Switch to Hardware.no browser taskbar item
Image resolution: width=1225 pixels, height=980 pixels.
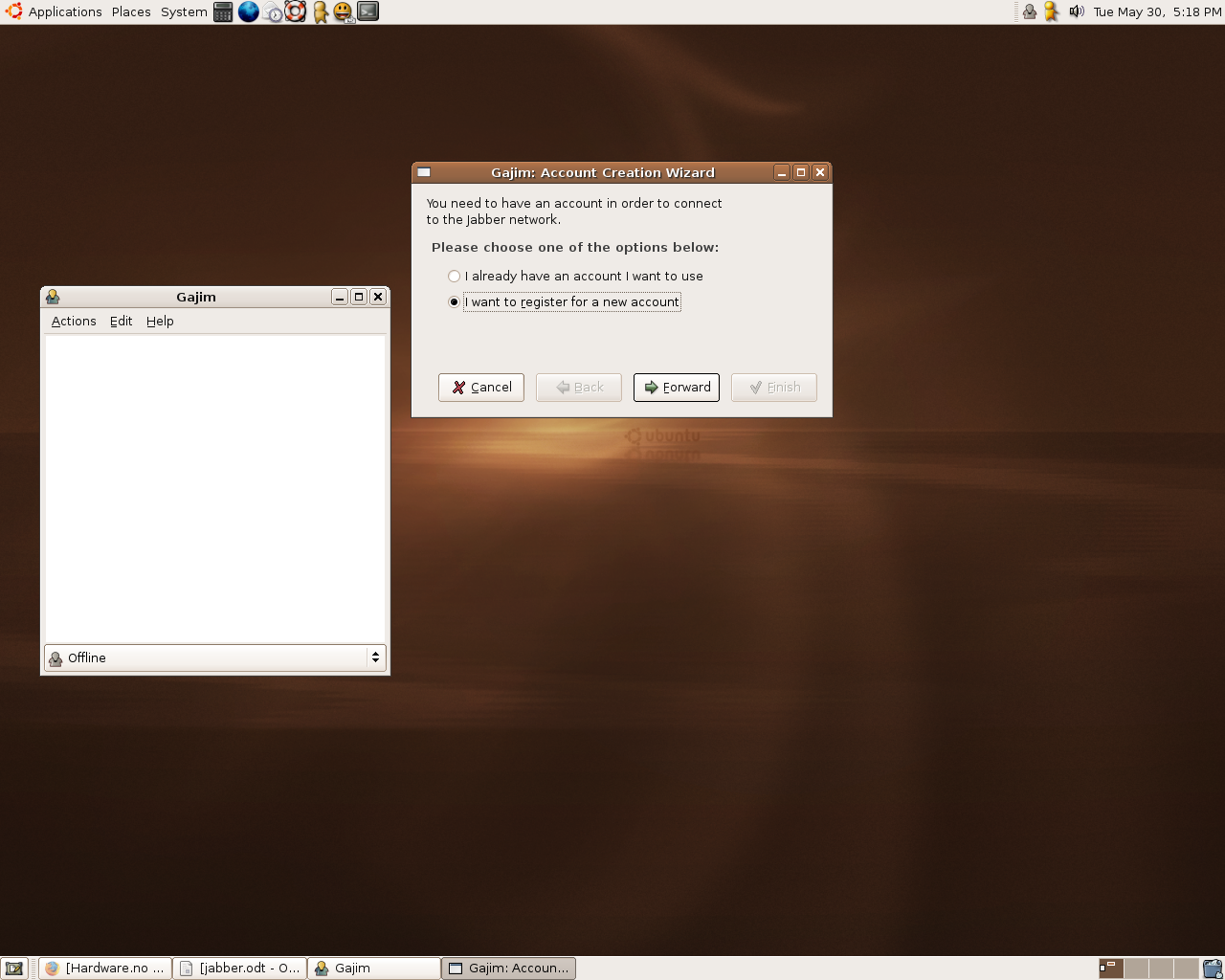coord(105,969)
